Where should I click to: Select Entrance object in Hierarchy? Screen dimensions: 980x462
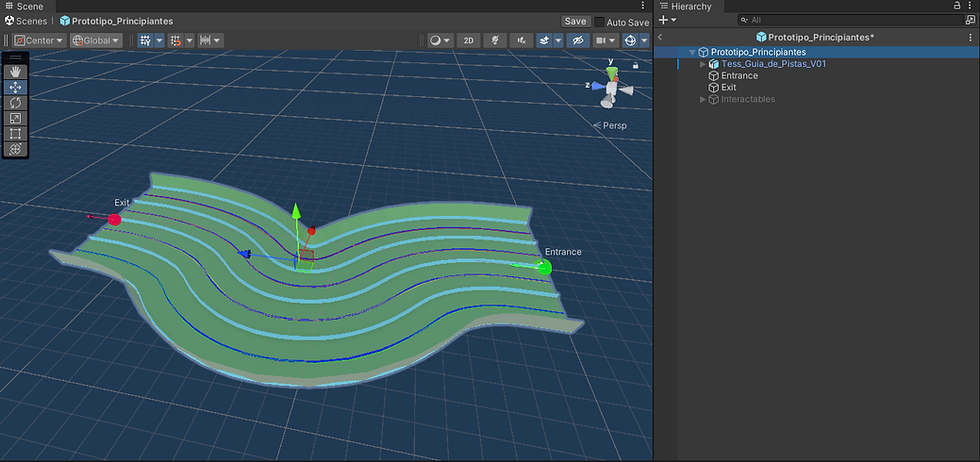point(739,76)
